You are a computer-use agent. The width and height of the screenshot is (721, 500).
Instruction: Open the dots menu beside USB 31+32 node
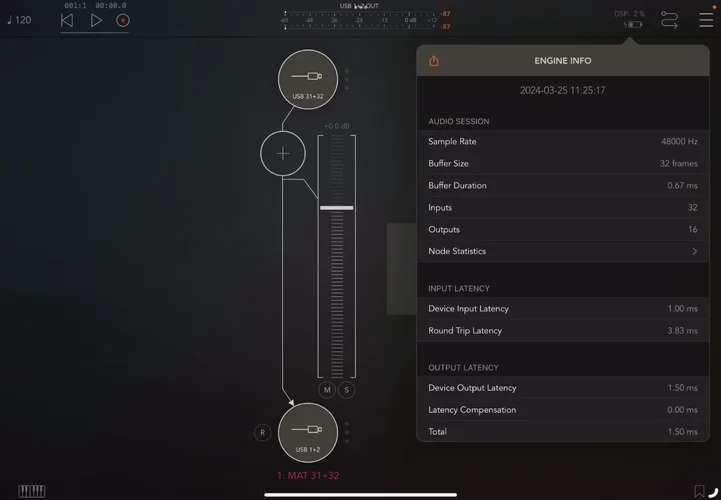tap(347, 80)
